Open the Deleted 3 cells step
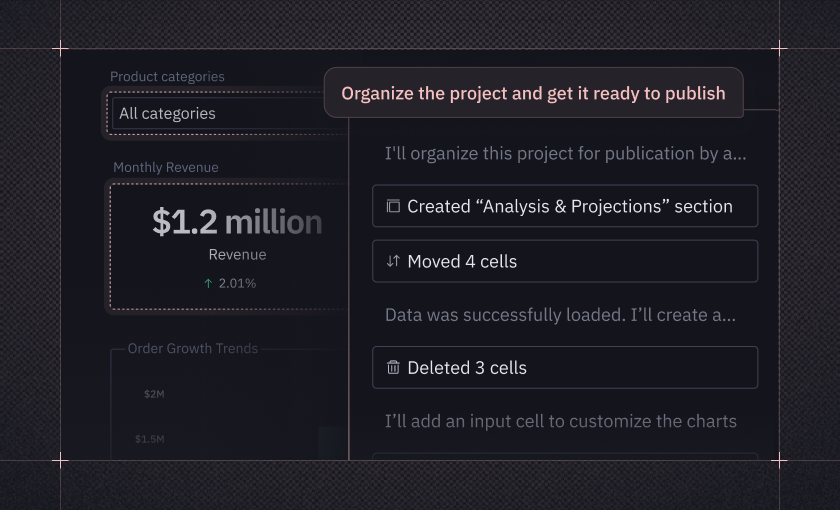Image resolution: width=840 pixels, height=510 pixels. pos(565,368)
